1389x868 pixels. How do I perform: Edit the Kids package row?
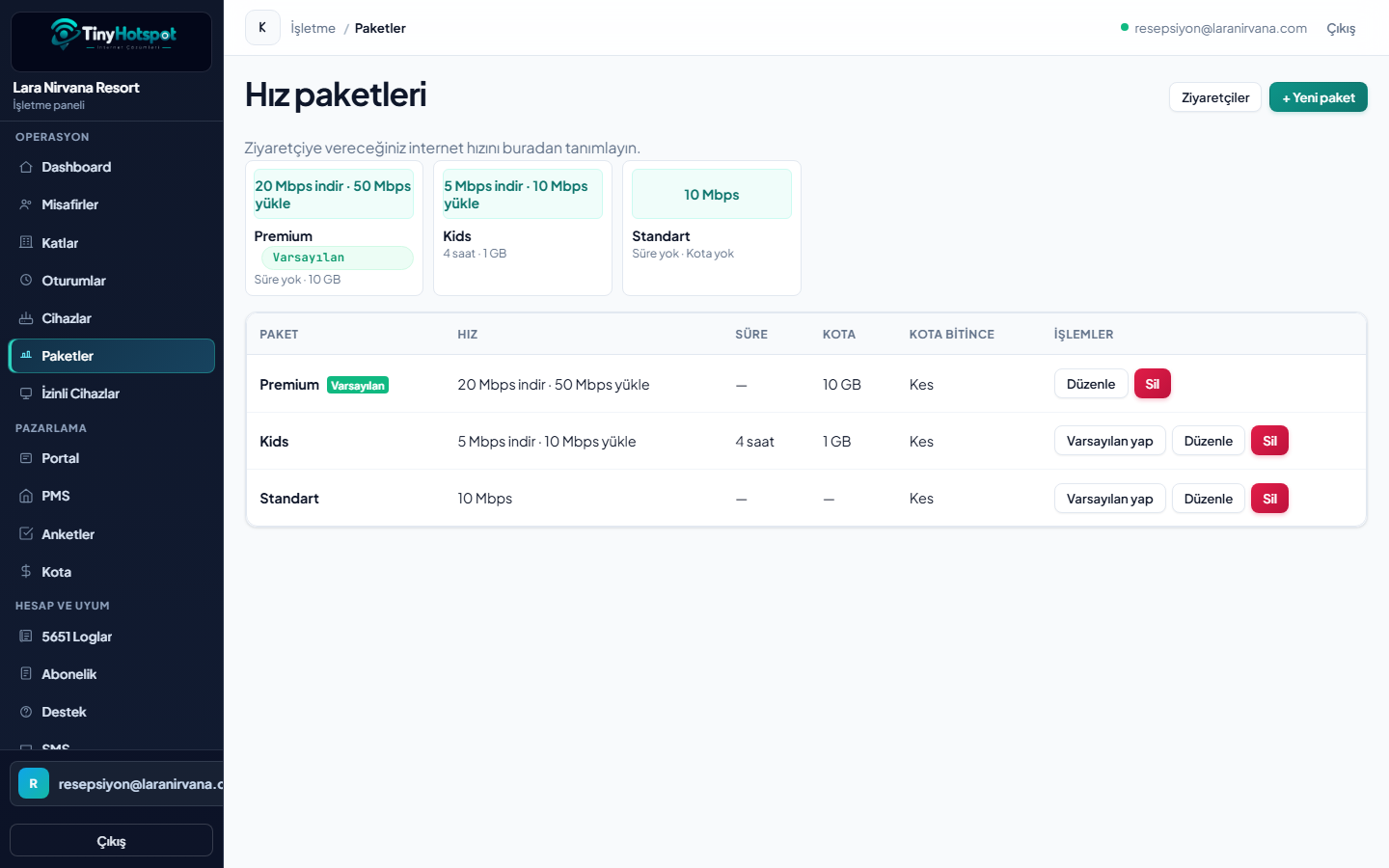[1209, 441]
